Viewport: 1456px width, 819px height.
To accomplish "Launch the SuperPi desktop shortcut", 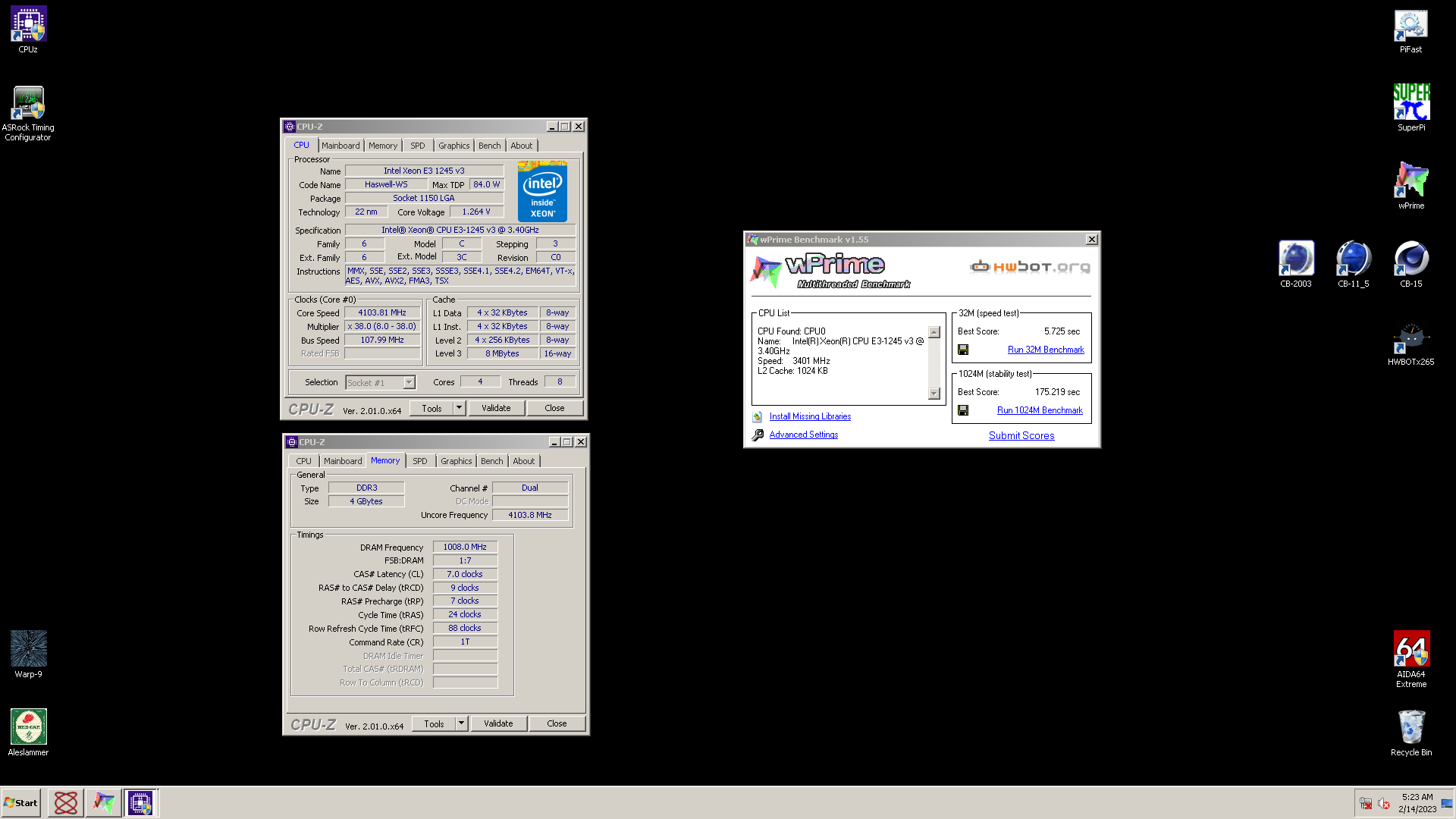I will [x=1410, y=108].
